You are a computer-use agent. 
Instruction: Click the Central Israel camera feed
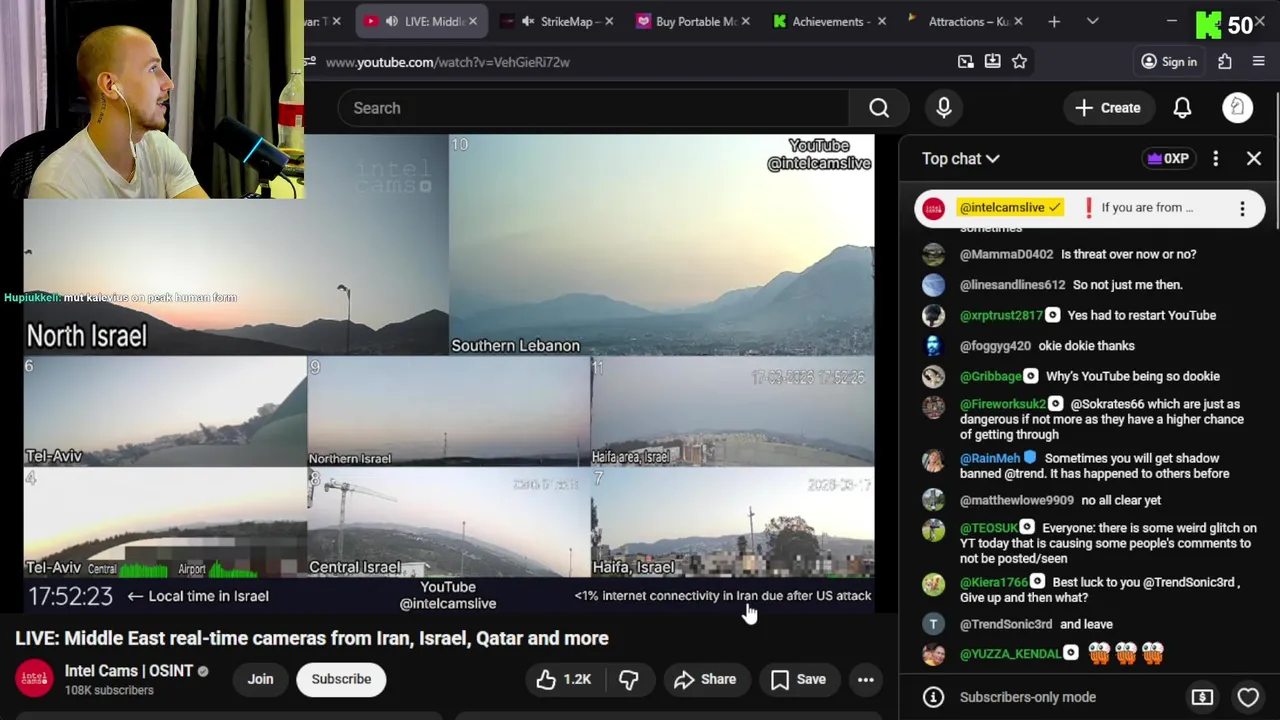(x=449, y=523)
